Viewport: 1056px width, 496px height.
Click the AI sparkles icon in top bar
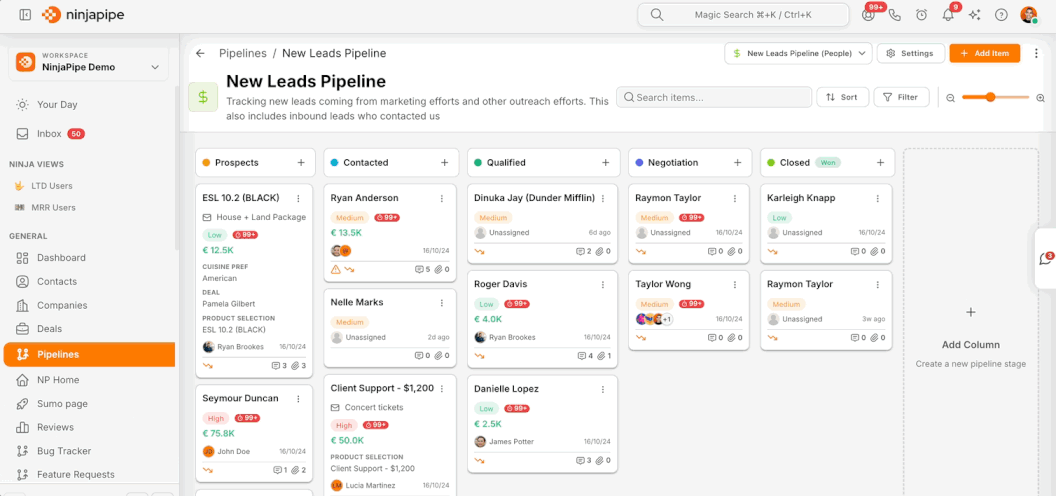coord(975,15)
